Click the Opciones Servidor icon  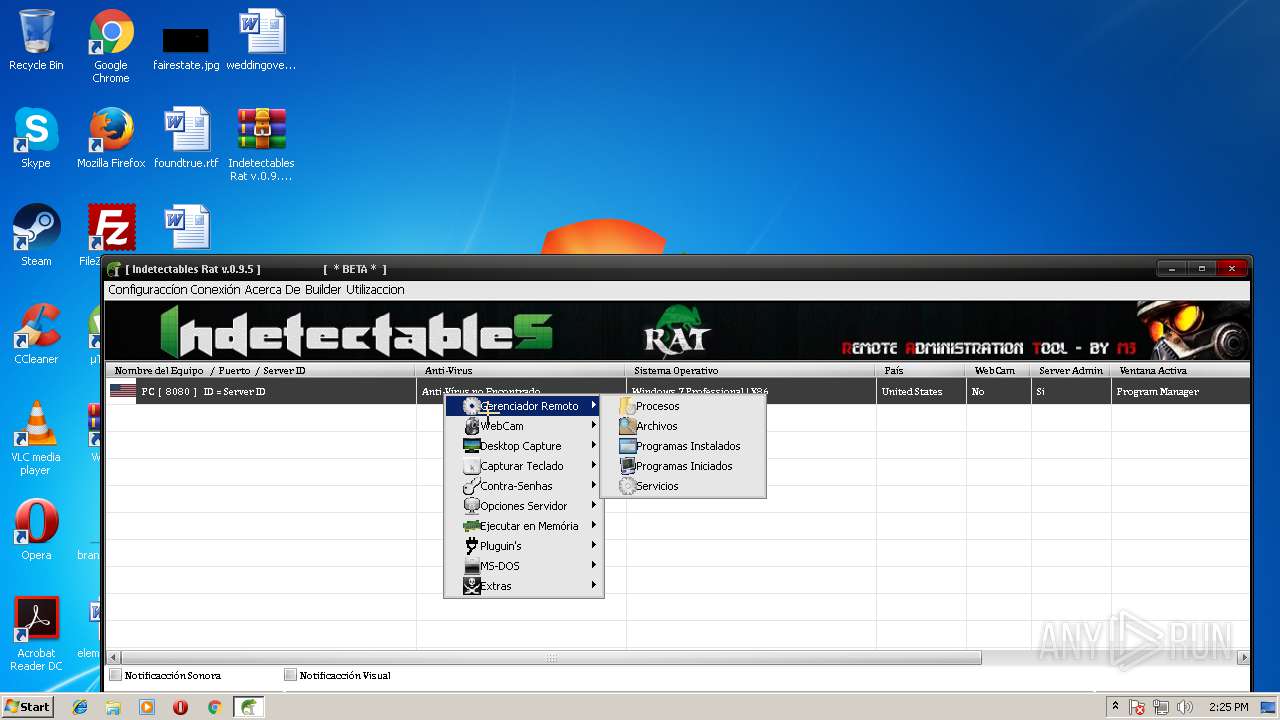pyautogui.click(x=472, y=506)
